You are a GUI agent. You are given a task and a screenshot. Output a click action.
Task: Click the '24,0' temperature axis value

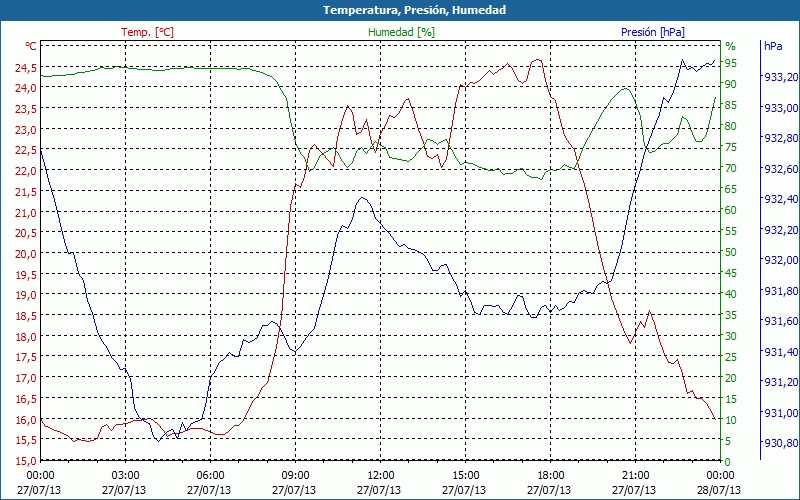[26, 88]
